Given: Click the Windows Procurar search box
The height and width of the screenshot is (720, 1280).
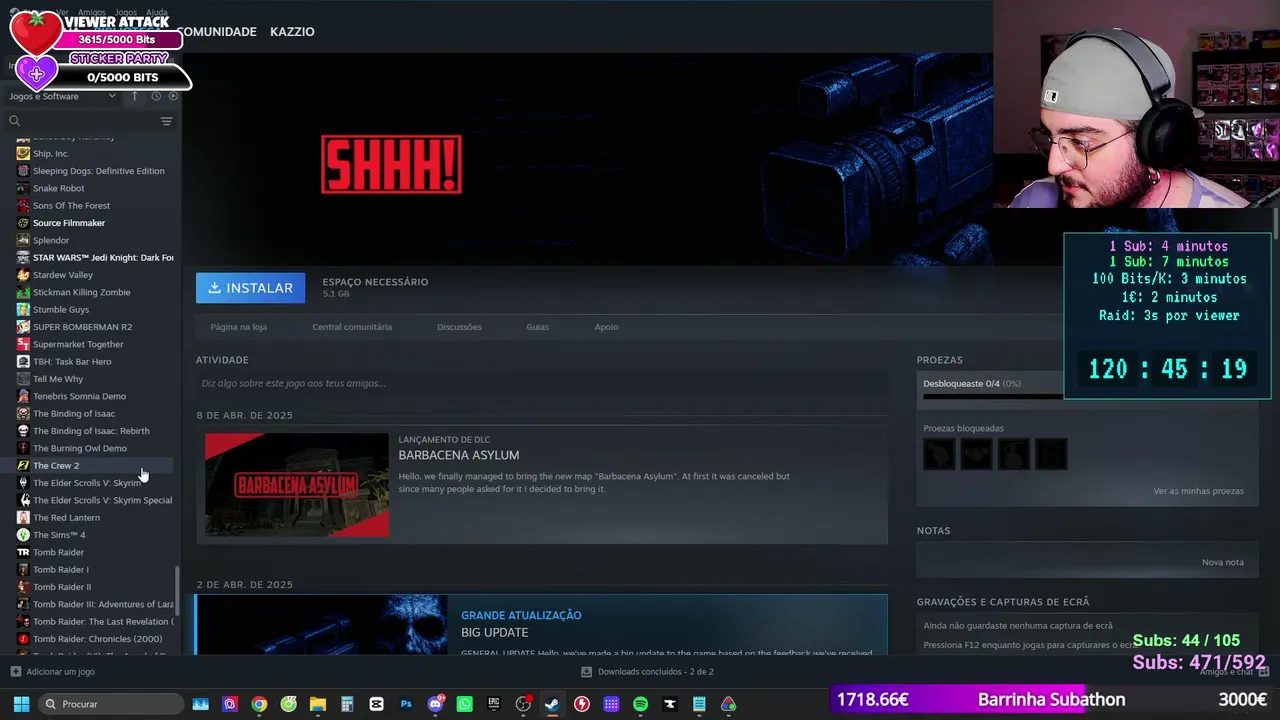Looking at the screenshot, I should click(x=111, y=704).
